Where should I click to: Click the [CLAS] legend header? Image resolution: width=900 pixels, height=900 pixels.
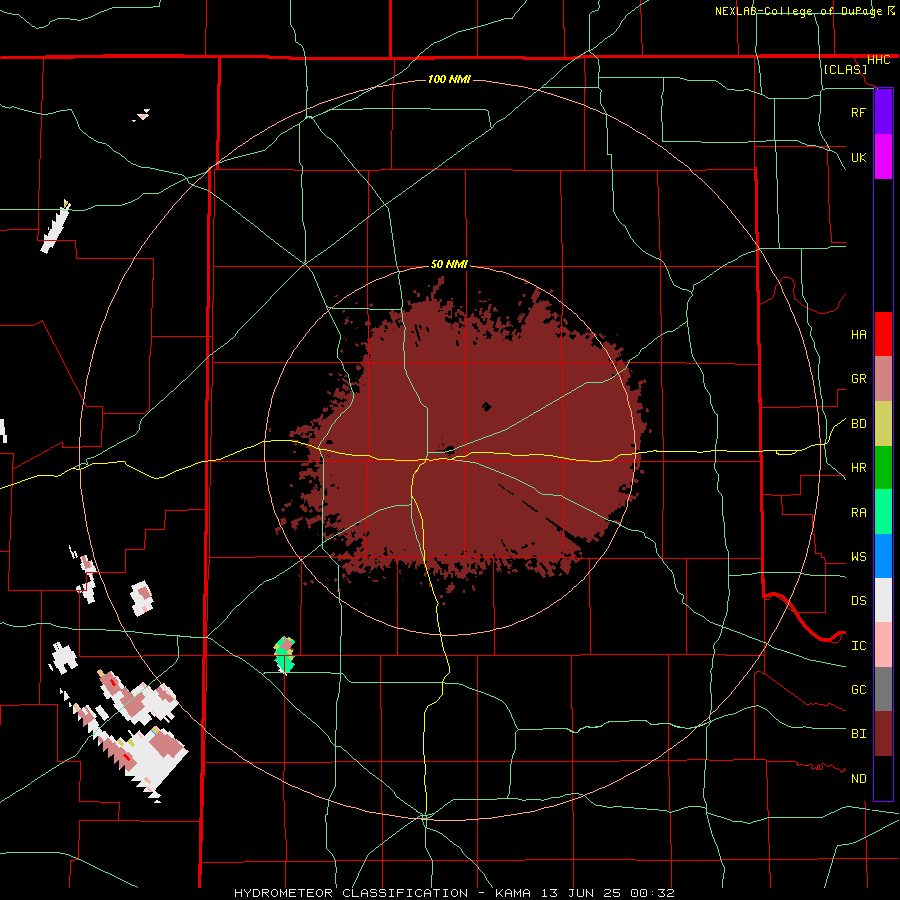845,69
